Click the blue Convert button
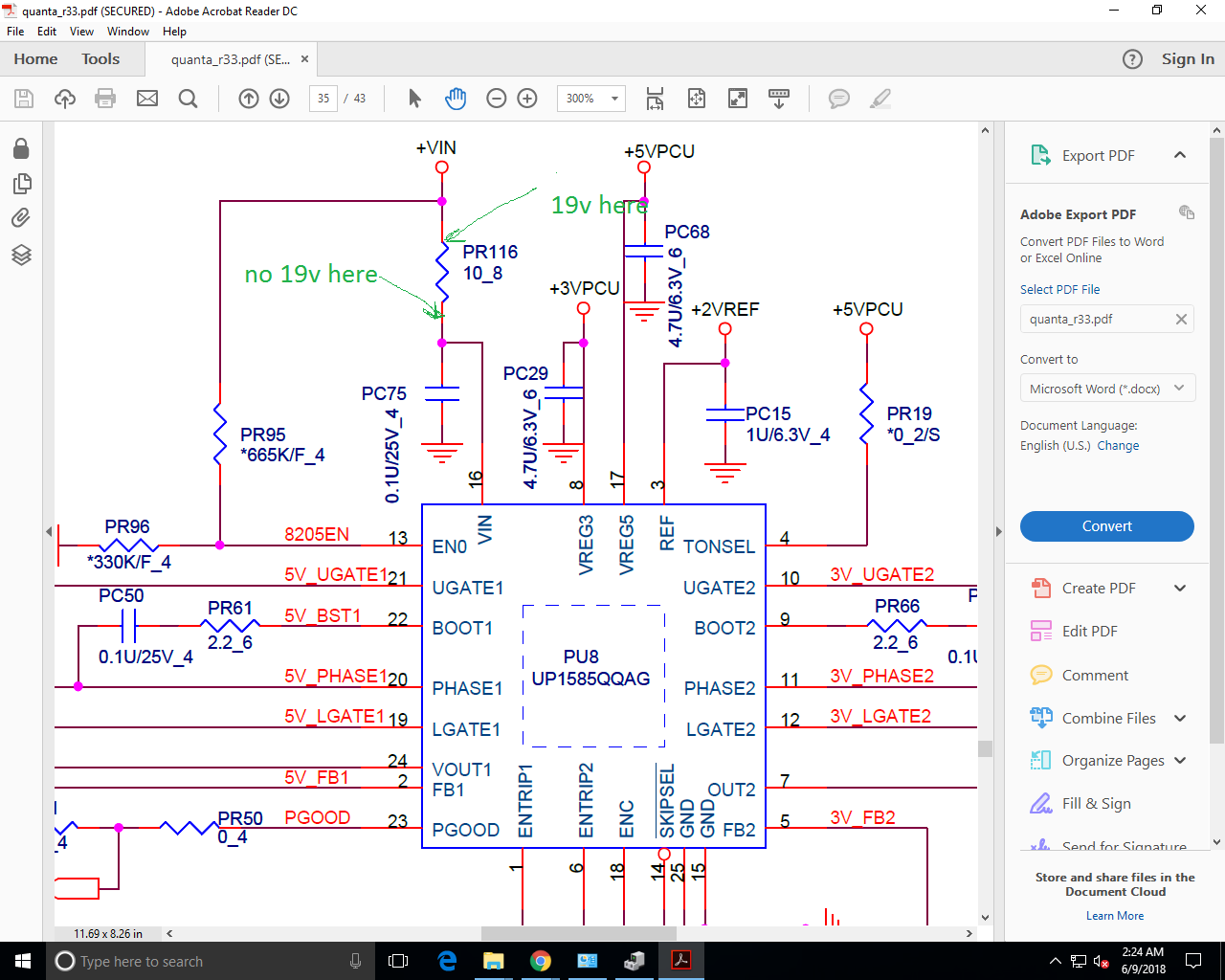This screenshot has width=1225, height=980. point(1106,526)
